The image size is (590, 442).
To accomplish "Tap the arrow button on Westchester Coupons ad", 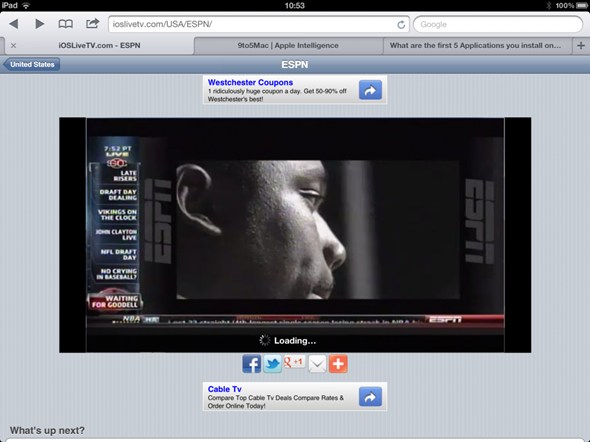I will [370, 90].
